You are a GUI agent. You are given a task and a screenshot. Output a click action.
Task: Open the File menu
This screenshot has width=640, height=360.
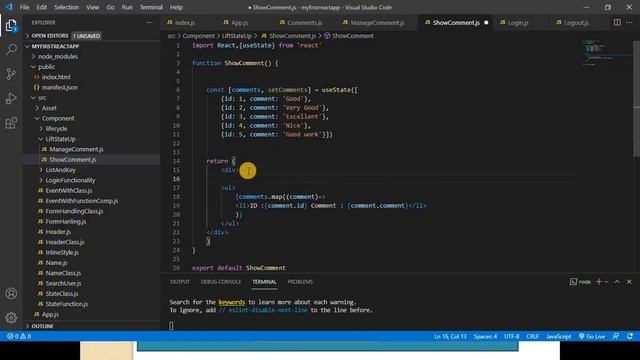click(x=24, y=7)
